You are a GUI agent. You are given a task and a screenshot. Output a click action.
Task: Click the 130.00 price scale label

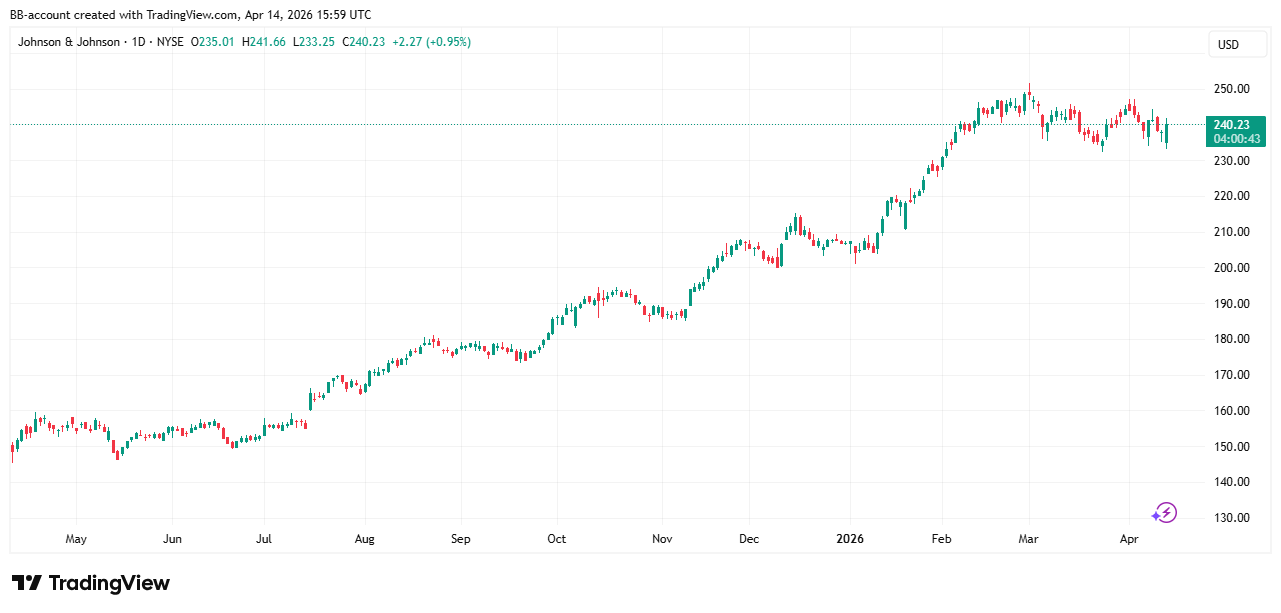point(1229,517)
